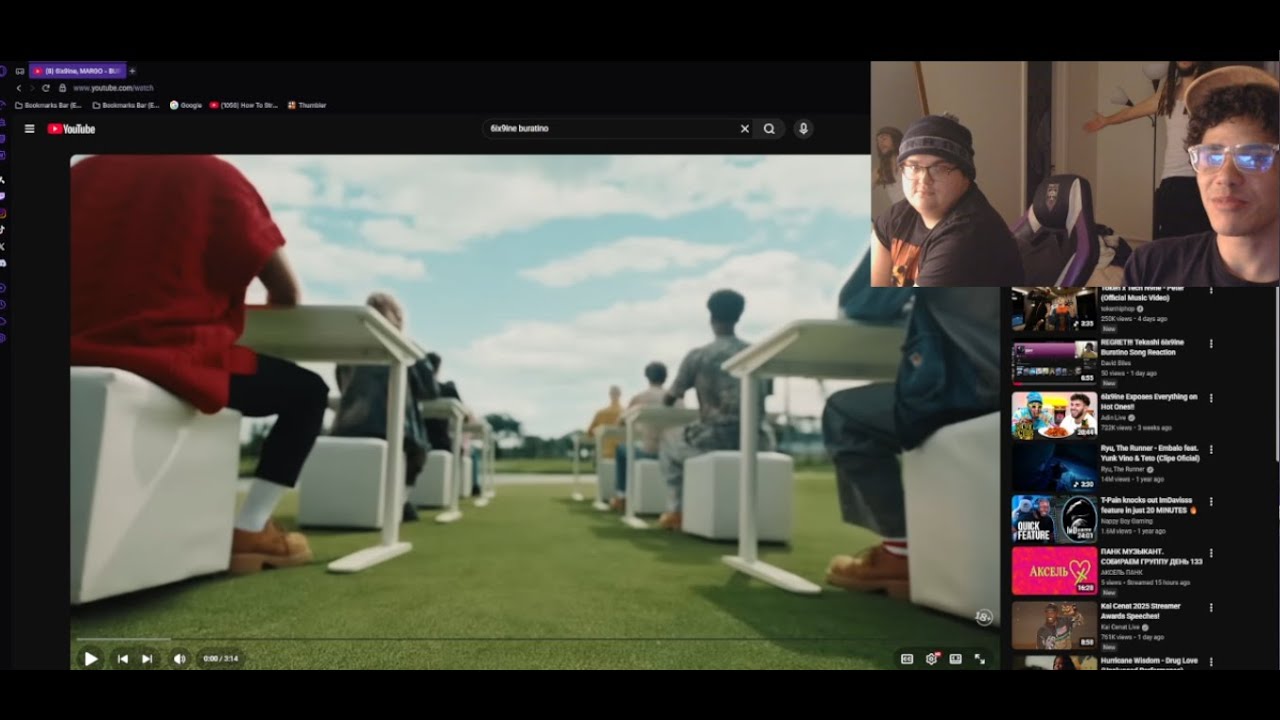Open second Bookmarks Bar folder
The width and height of the screenshot is (1280, 720).
pyautogui.click(x=126, y=105)
